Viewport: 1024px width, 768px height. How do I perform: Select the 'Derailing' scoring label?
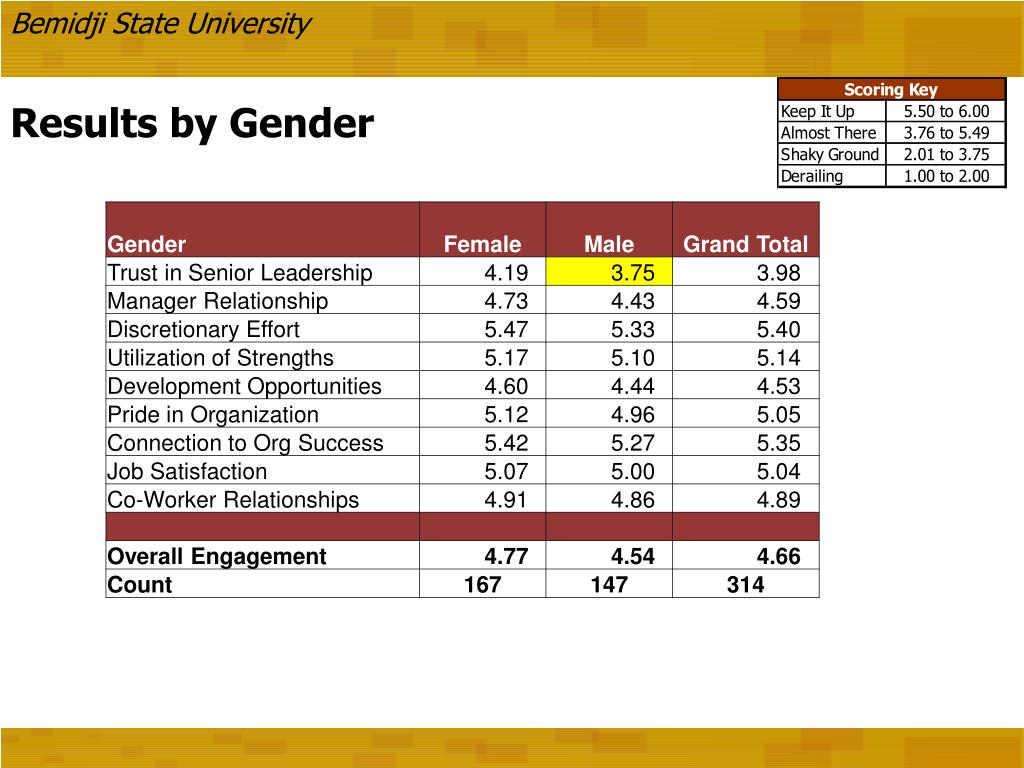tap(812, 176)
